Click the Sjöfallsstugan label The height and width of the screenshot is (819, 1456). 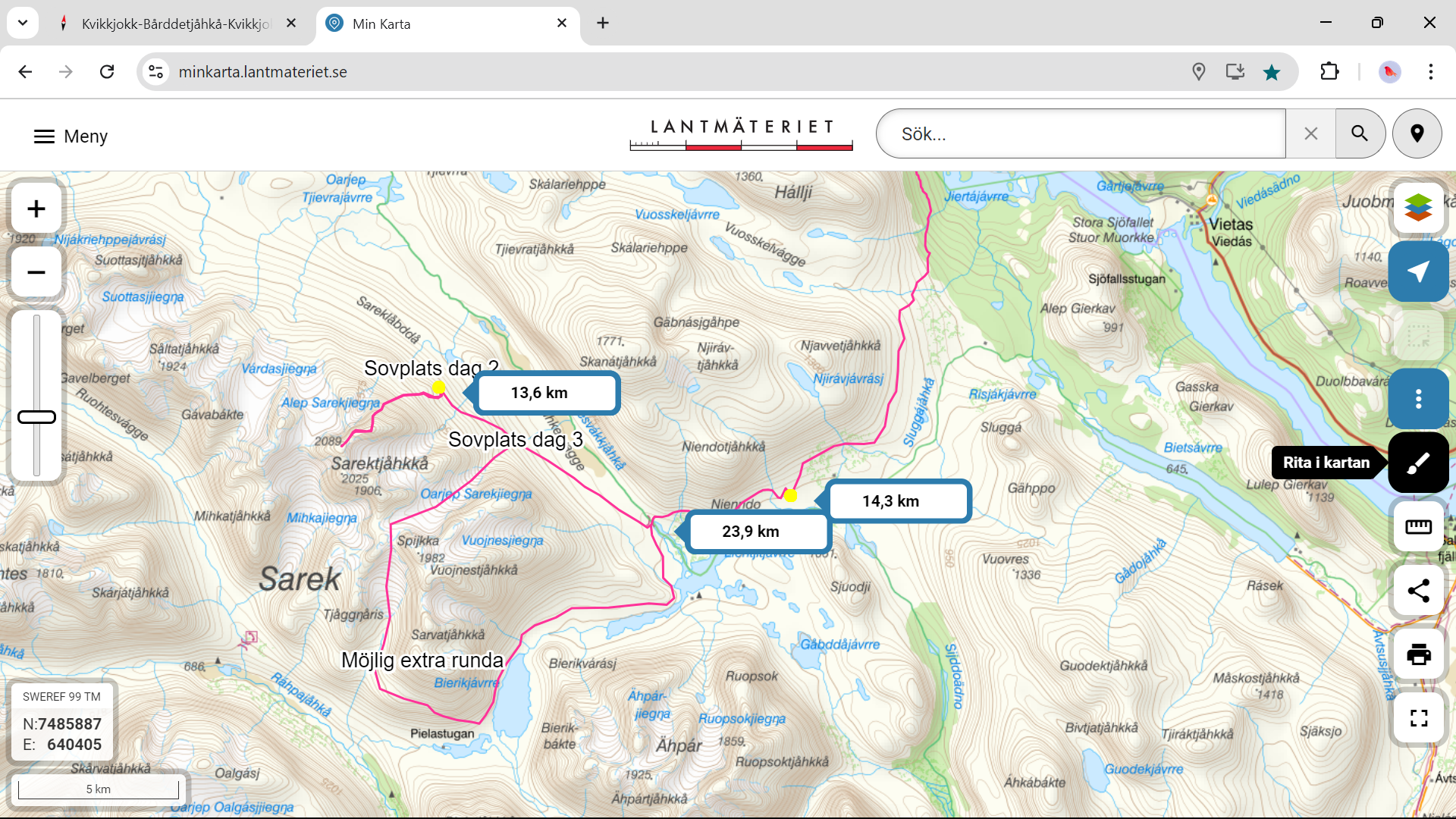[1126, 279]
